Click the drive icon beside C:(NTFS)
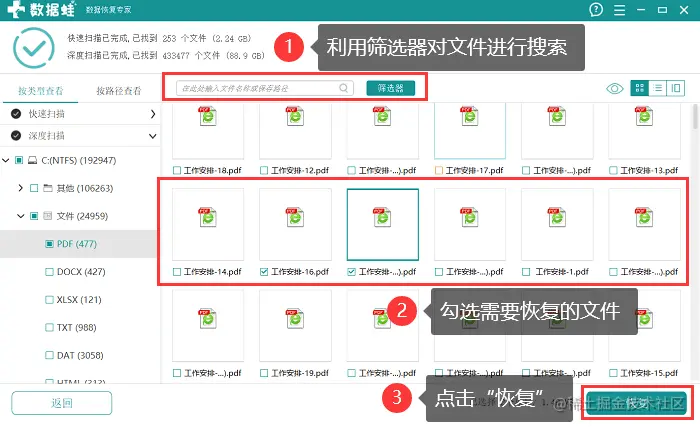Image resolution: width=700 pixels, height=427 pixels. coord(33,160)
